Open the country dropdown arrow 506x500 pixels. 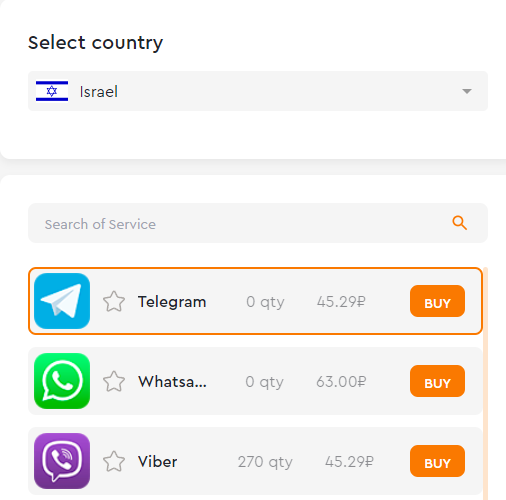pyautogui.click(x=467, y=91)
